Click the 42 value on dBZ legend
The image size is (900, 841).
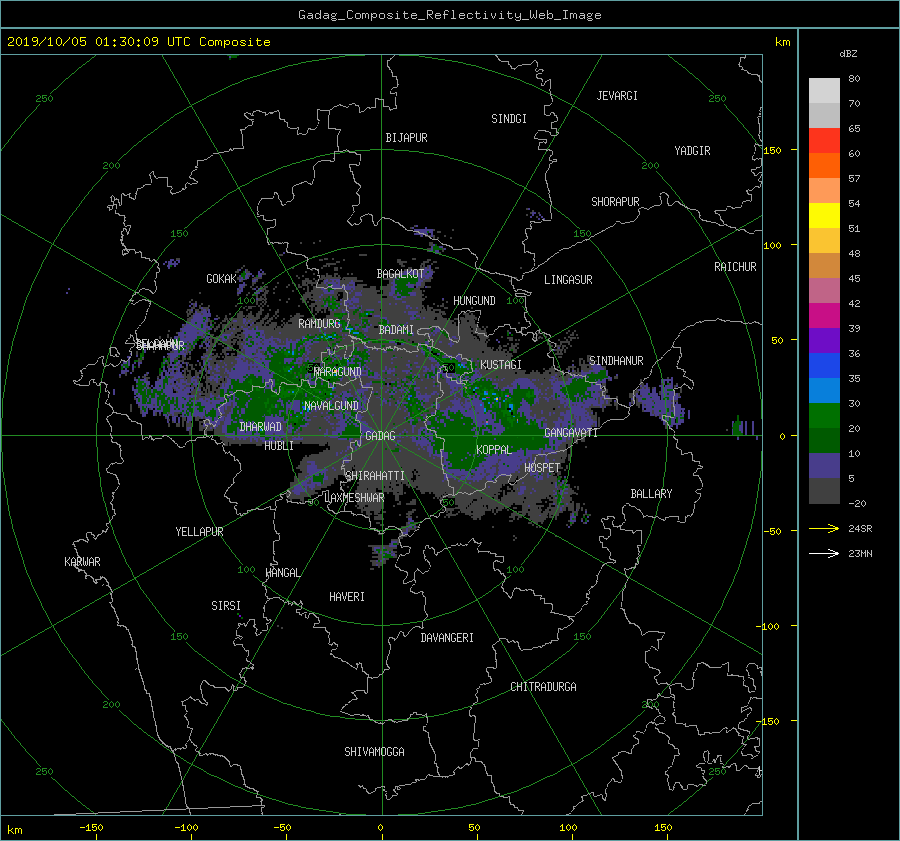point(854,304)
